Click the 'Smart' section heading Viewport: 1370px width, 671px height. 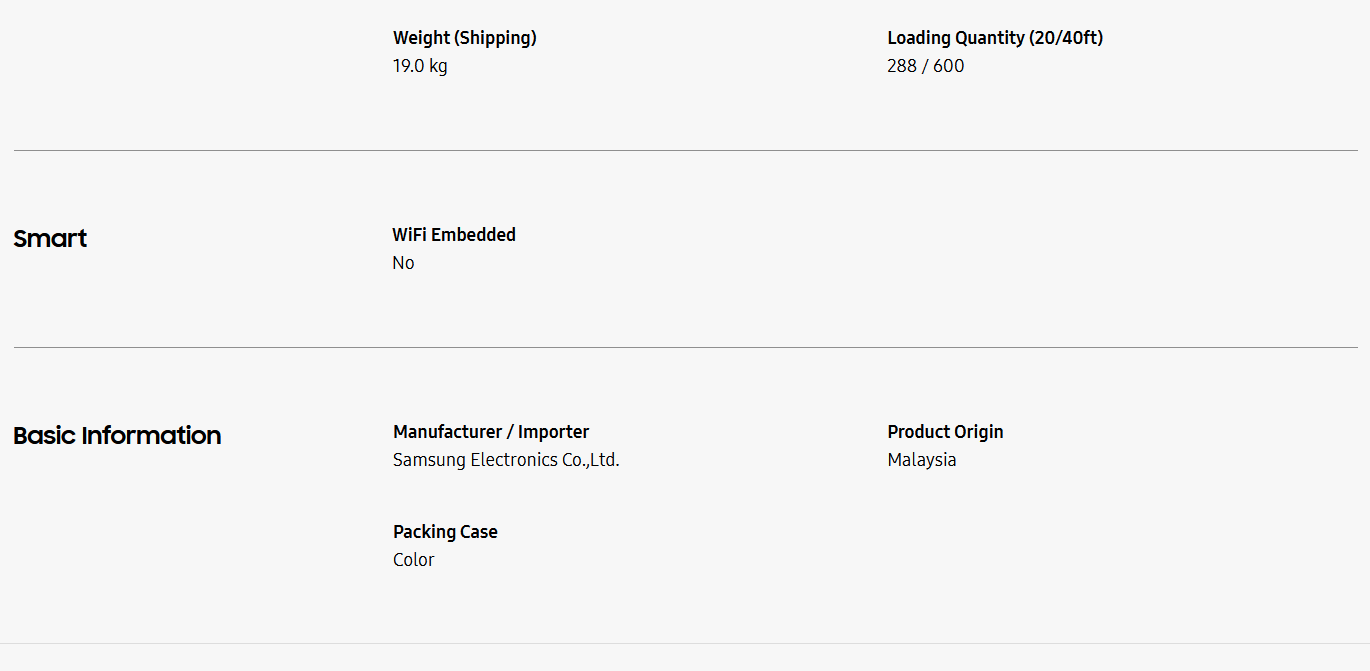click(x=50, y=239)
